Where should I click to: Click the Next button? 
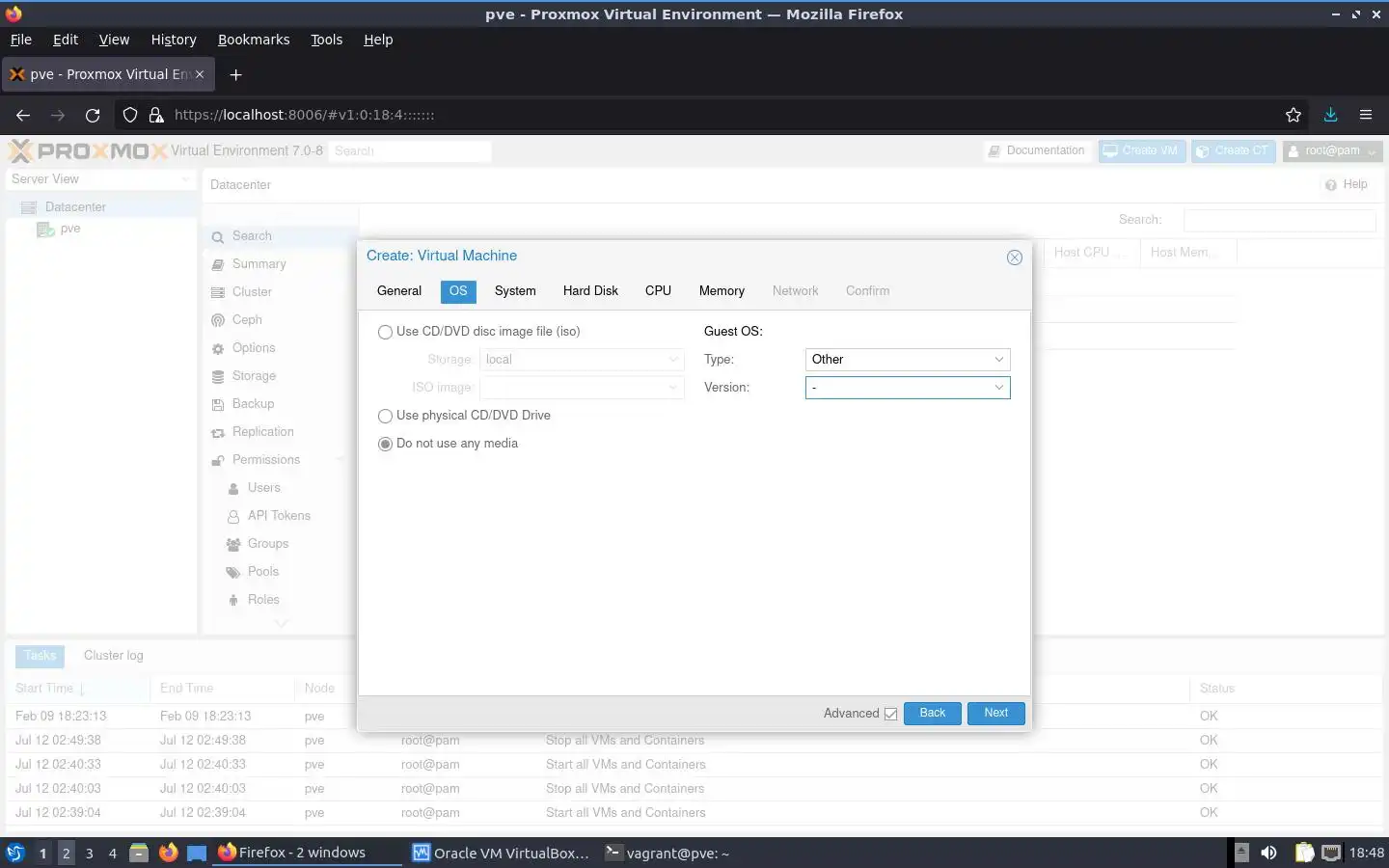pyautogui.click(x=995, y=714)
